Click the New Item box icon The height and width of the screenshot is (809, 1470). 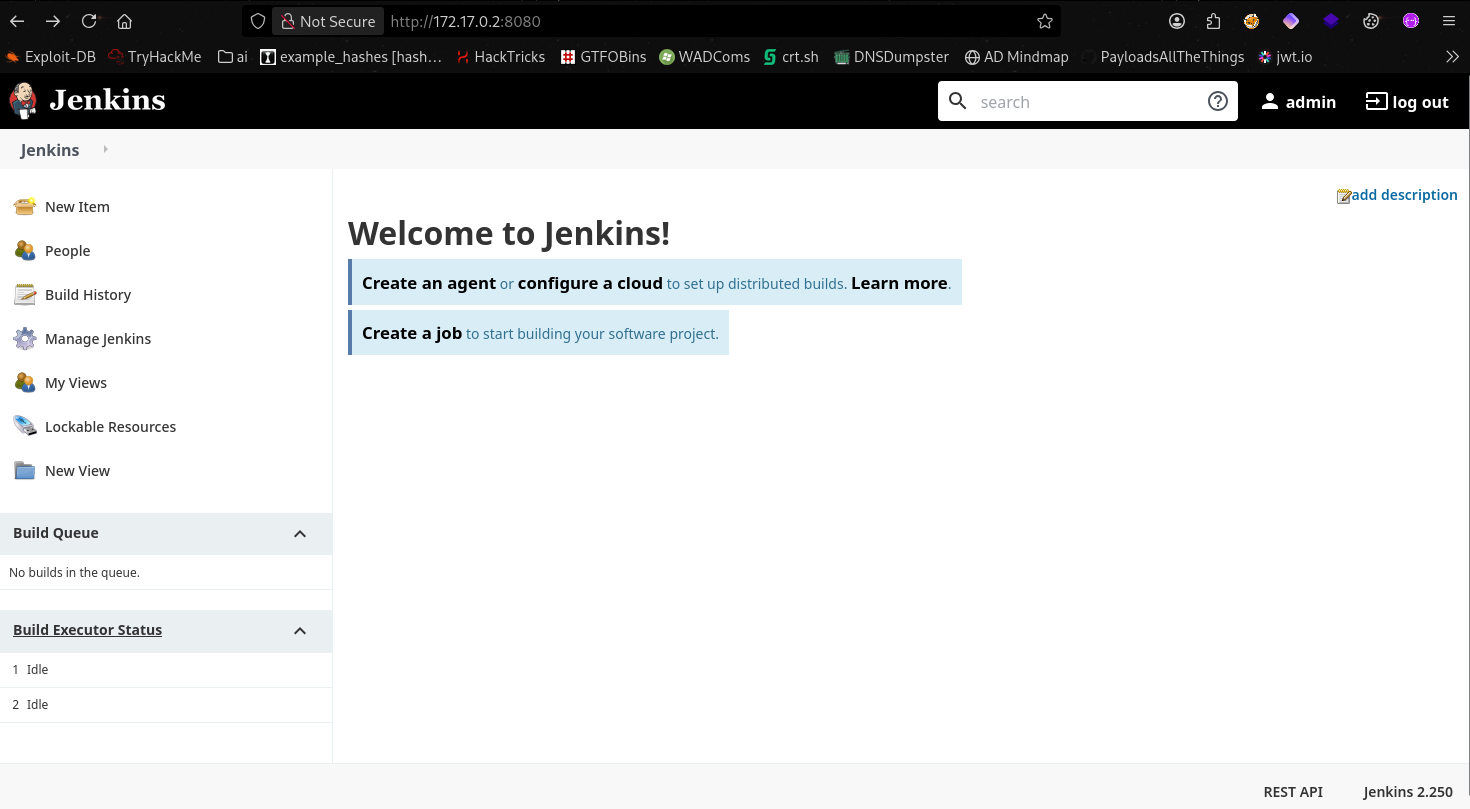pos(25,207)
